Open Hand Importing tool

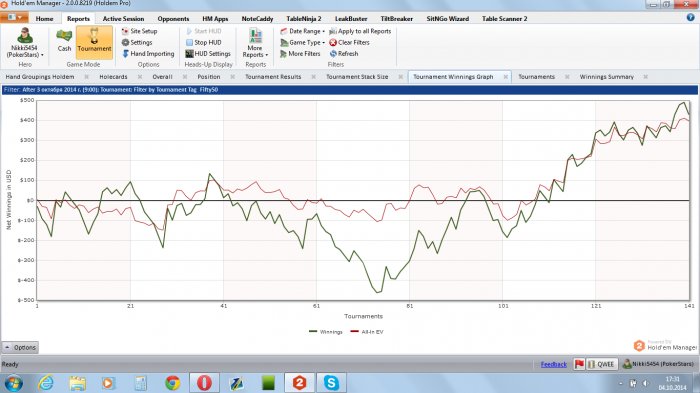coord(148,54)
